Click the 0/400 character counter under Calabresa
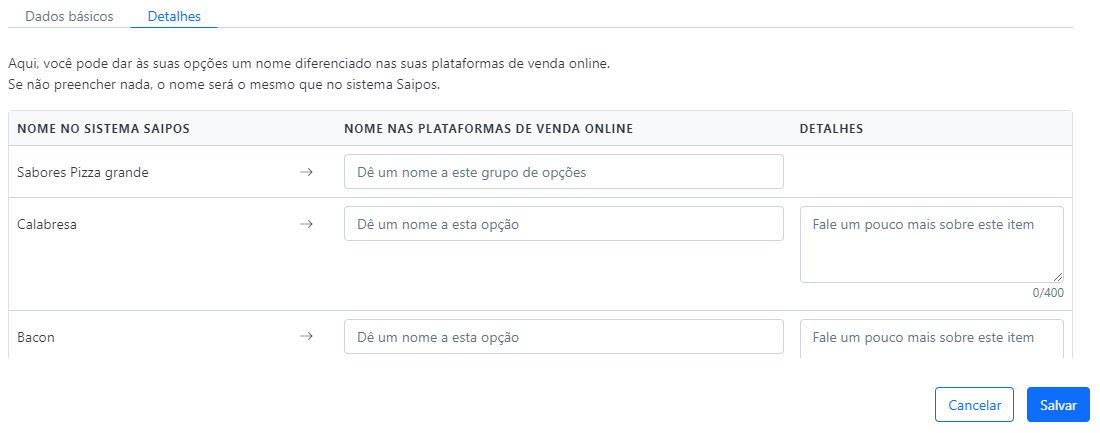 (1048, 293)
